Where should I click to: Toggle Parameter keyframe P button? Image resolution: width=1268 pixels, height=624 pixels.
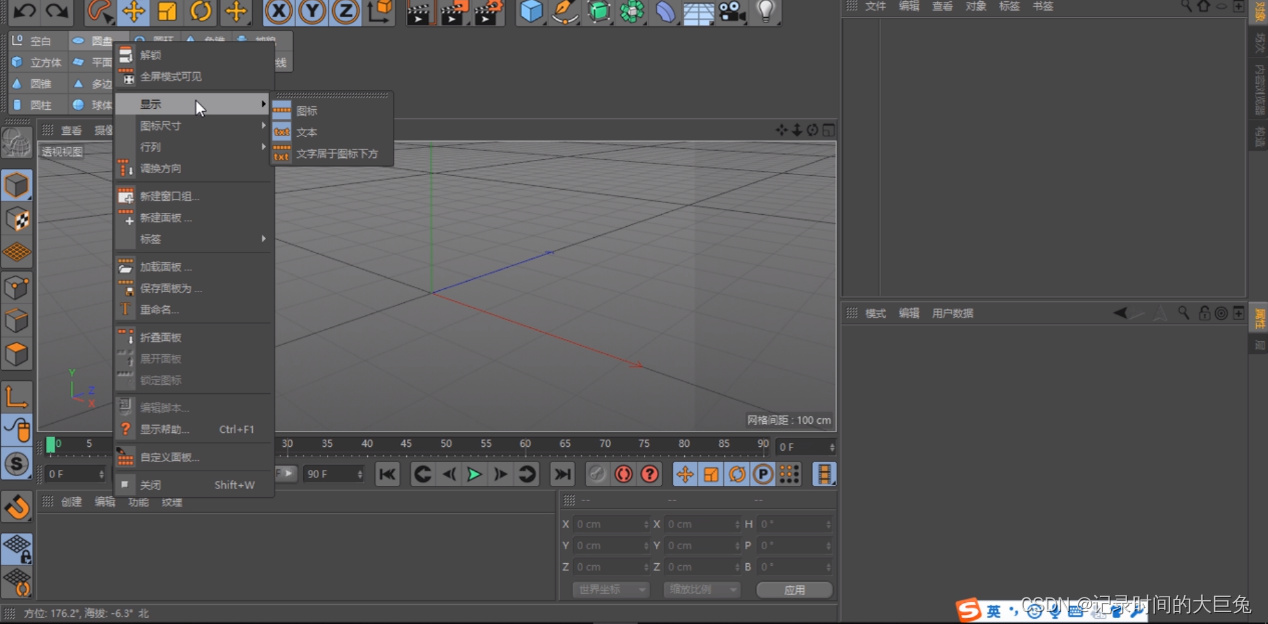pos(763,474)
